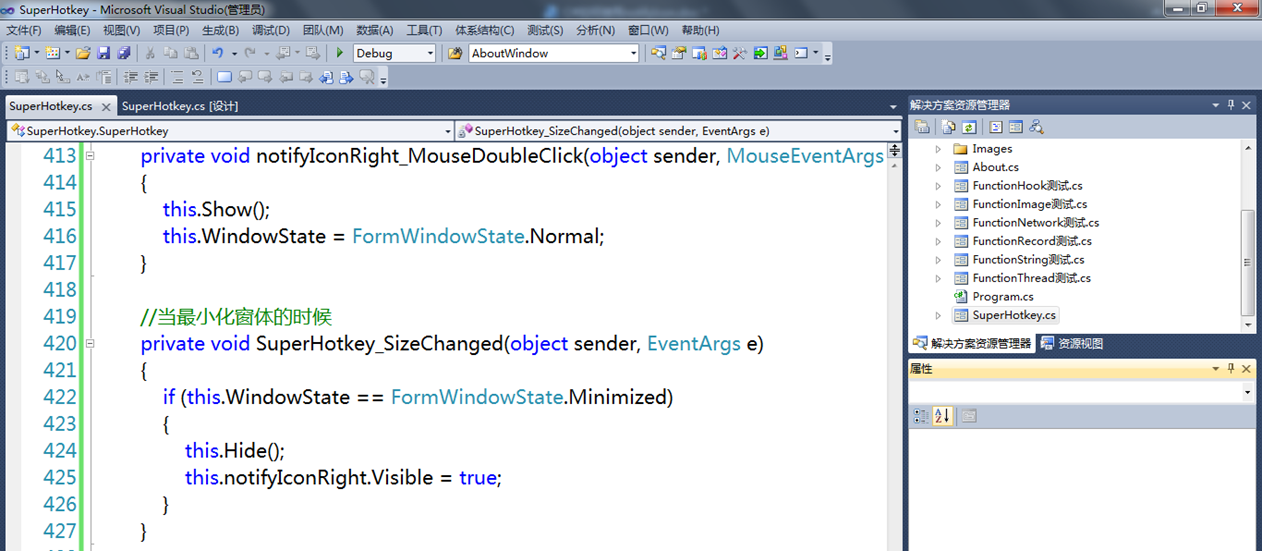
Task: Switch to the 资源视图 tab
Action: tap(1072, 343)
